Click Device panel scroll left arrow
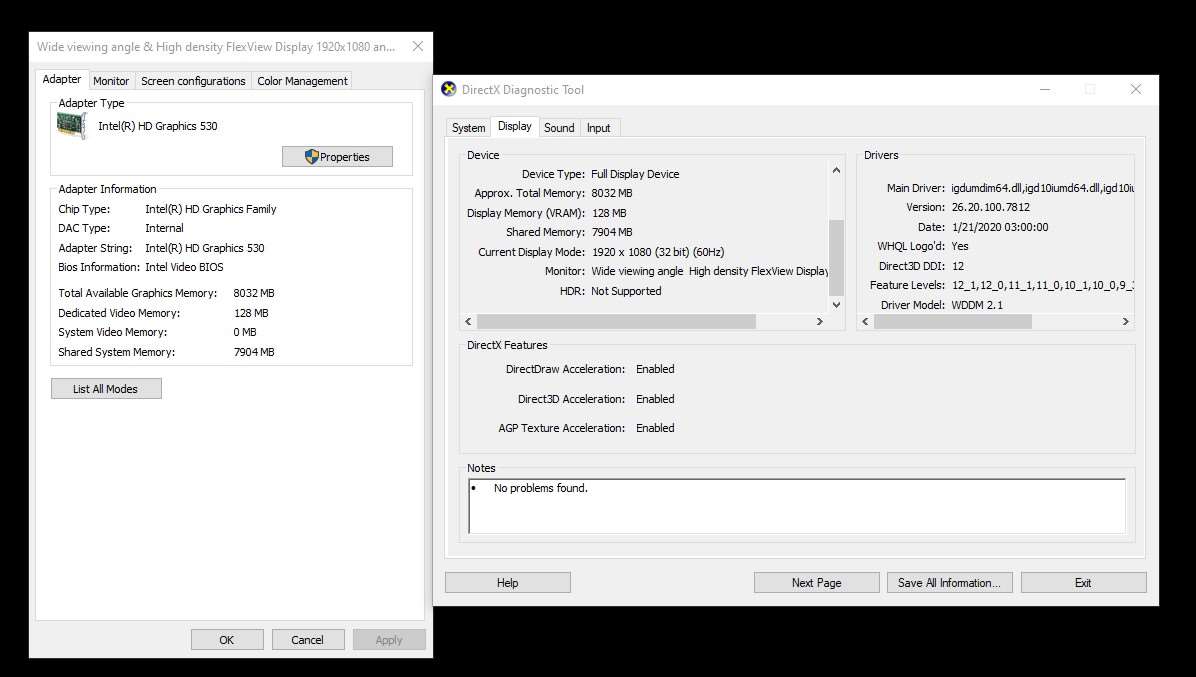Viewport: 1196px width, 677px height. pyautogui.click(x=468, y=322)
